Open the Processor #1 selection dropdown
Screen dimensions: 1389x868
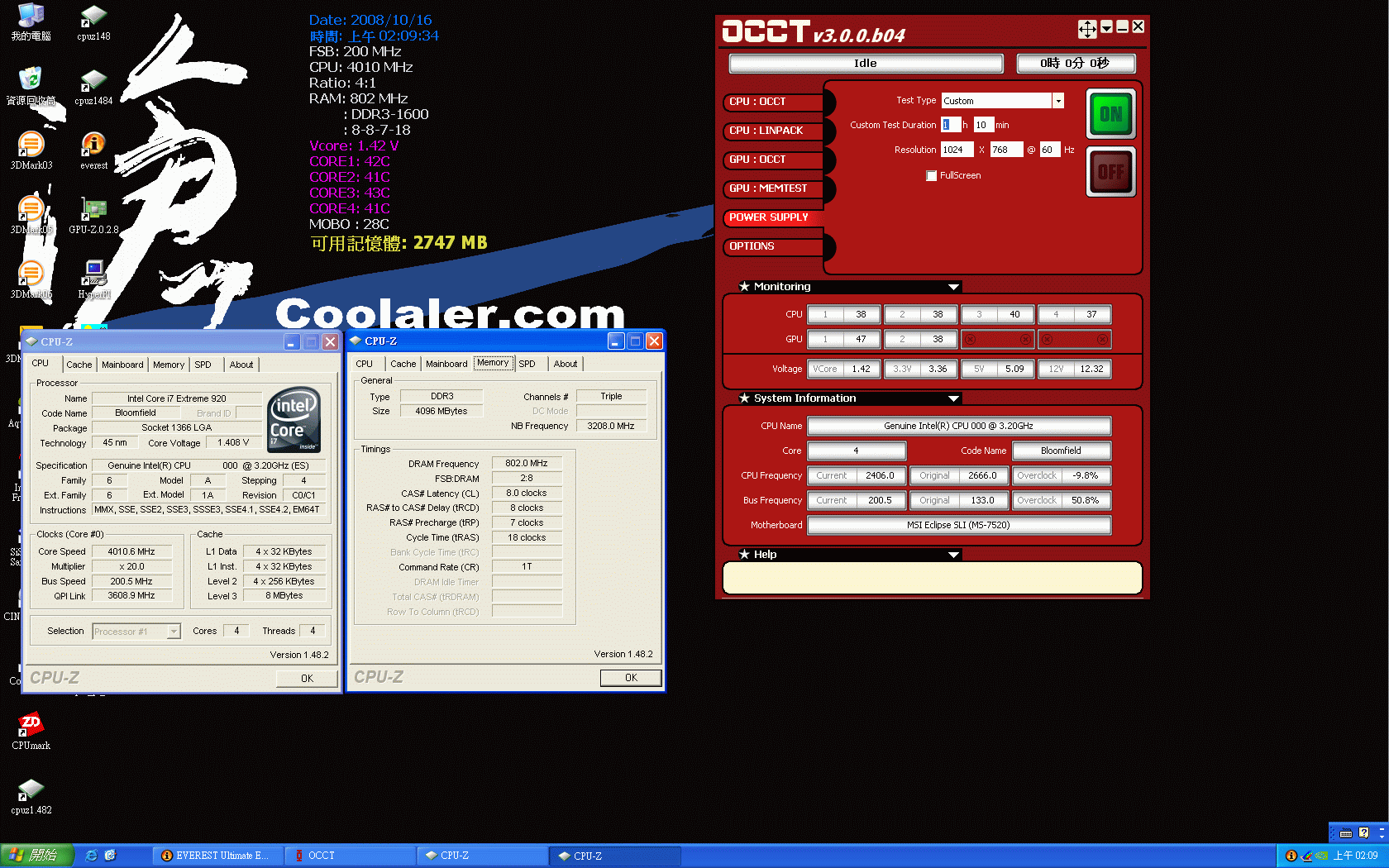174,632
